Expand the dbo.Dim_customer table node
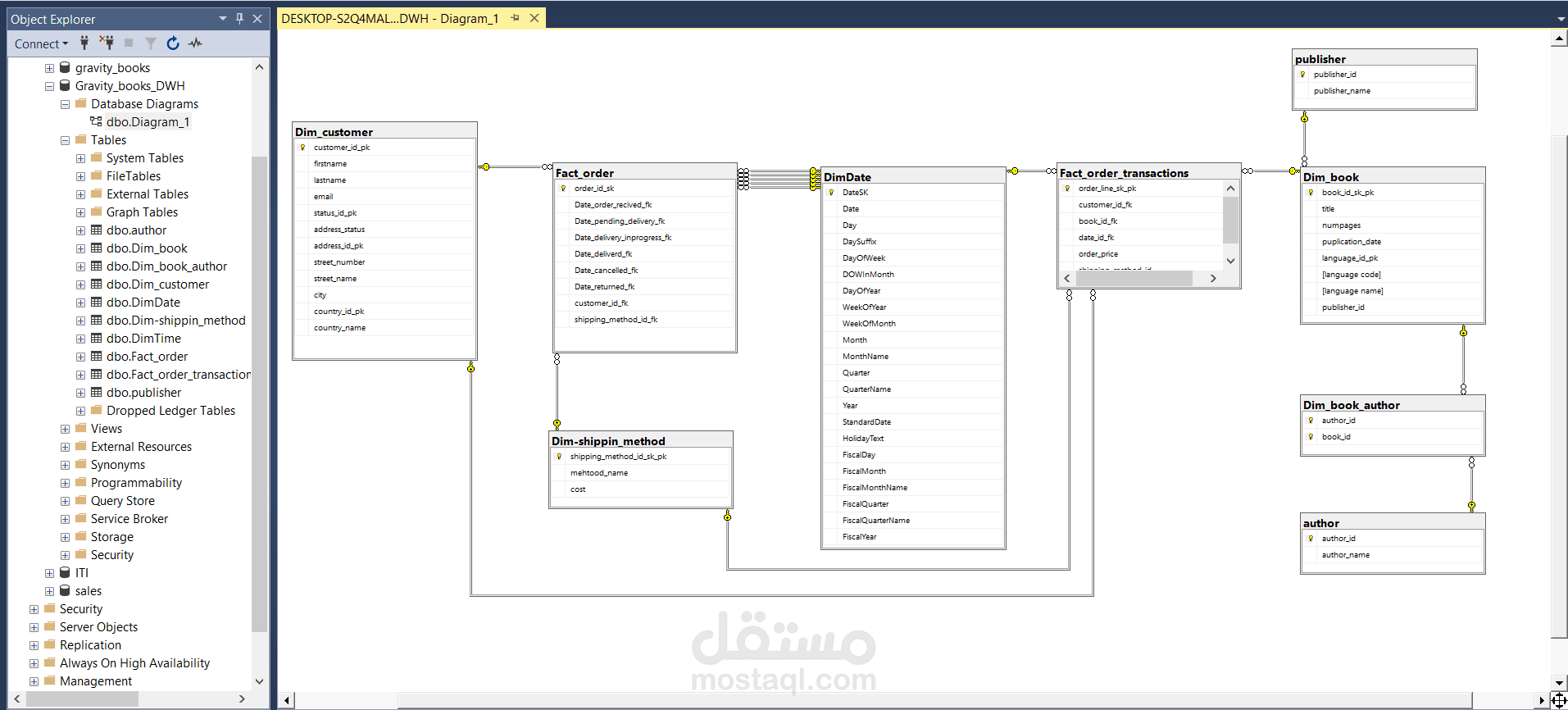Image resolution: width=1568 pixels, height=710 pixels. (80, 284)
